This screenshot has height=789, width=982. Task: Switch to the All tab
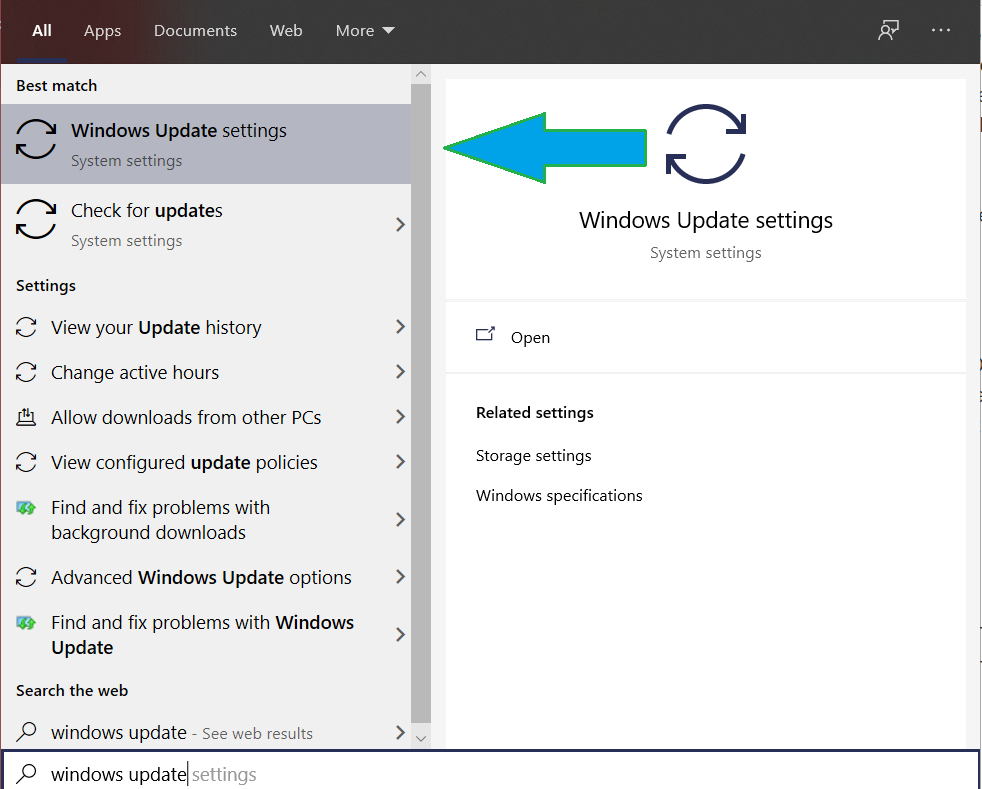pyautogui.click(x=42, y=31)
